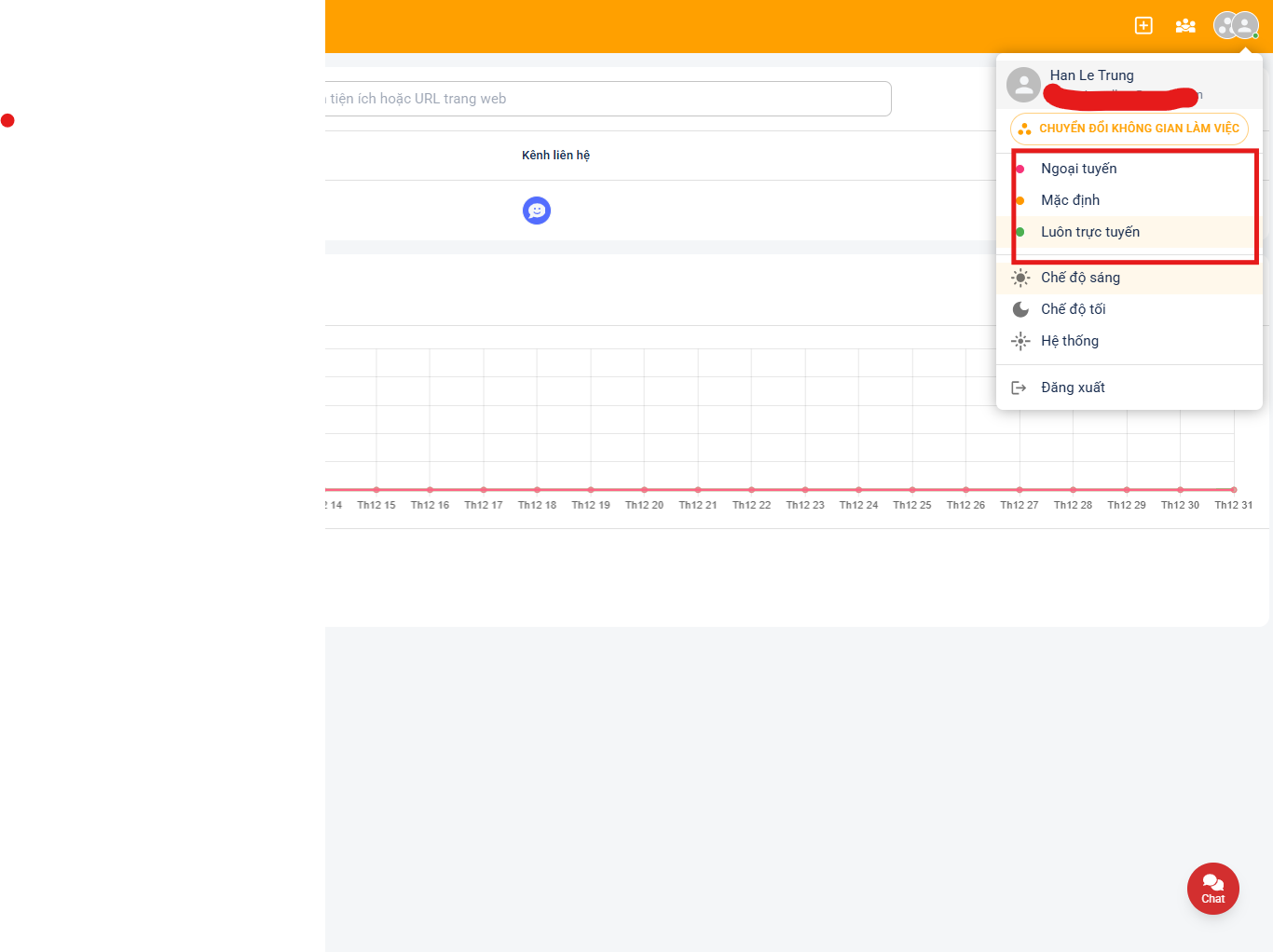Click the system theme icon beside Hệ thống
The image size is (1273, 952).
(1020, 341)
